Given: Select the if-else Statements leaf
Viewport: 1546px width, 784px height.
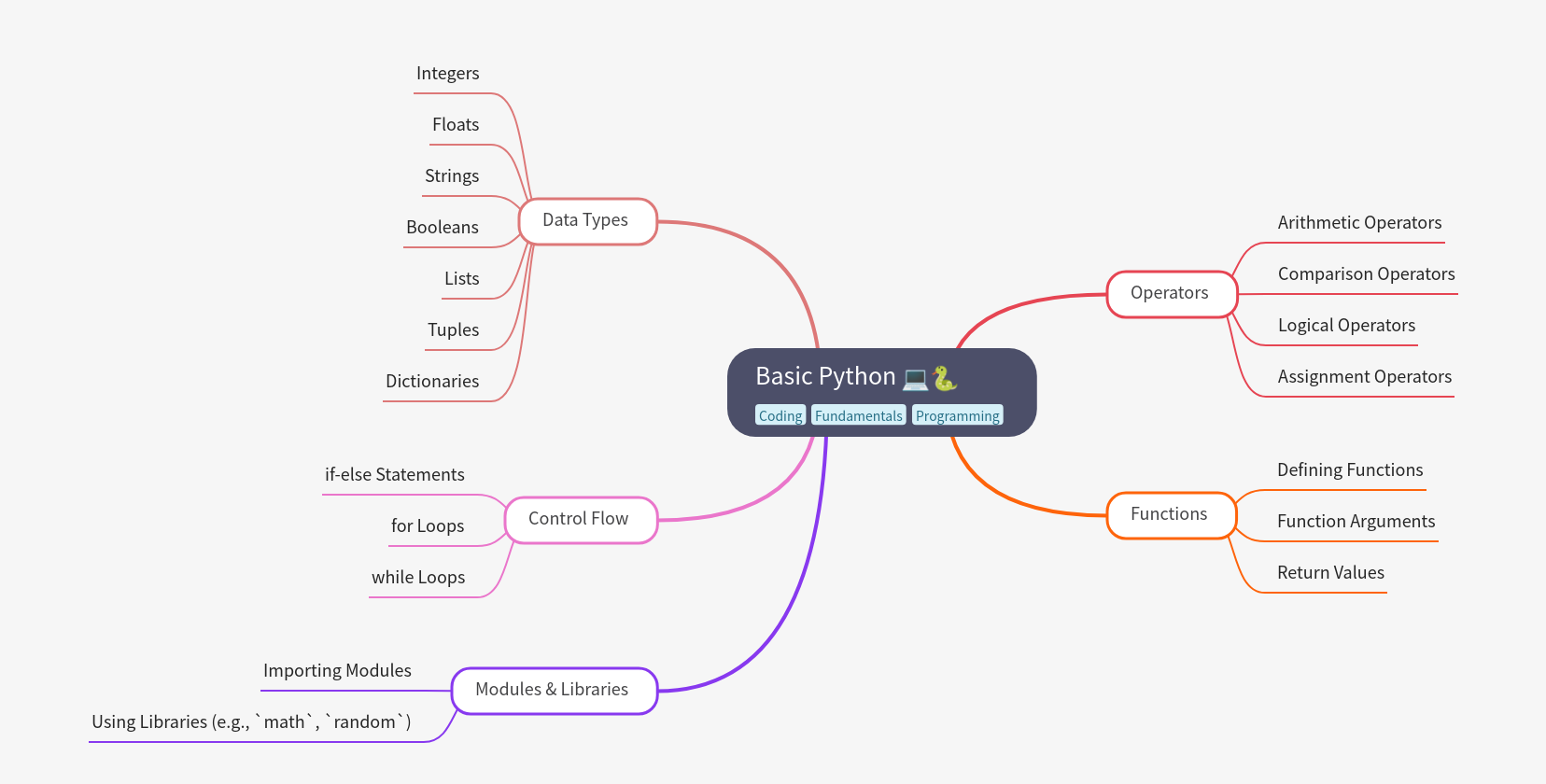Looking at the screenshot, I should 394,475.
